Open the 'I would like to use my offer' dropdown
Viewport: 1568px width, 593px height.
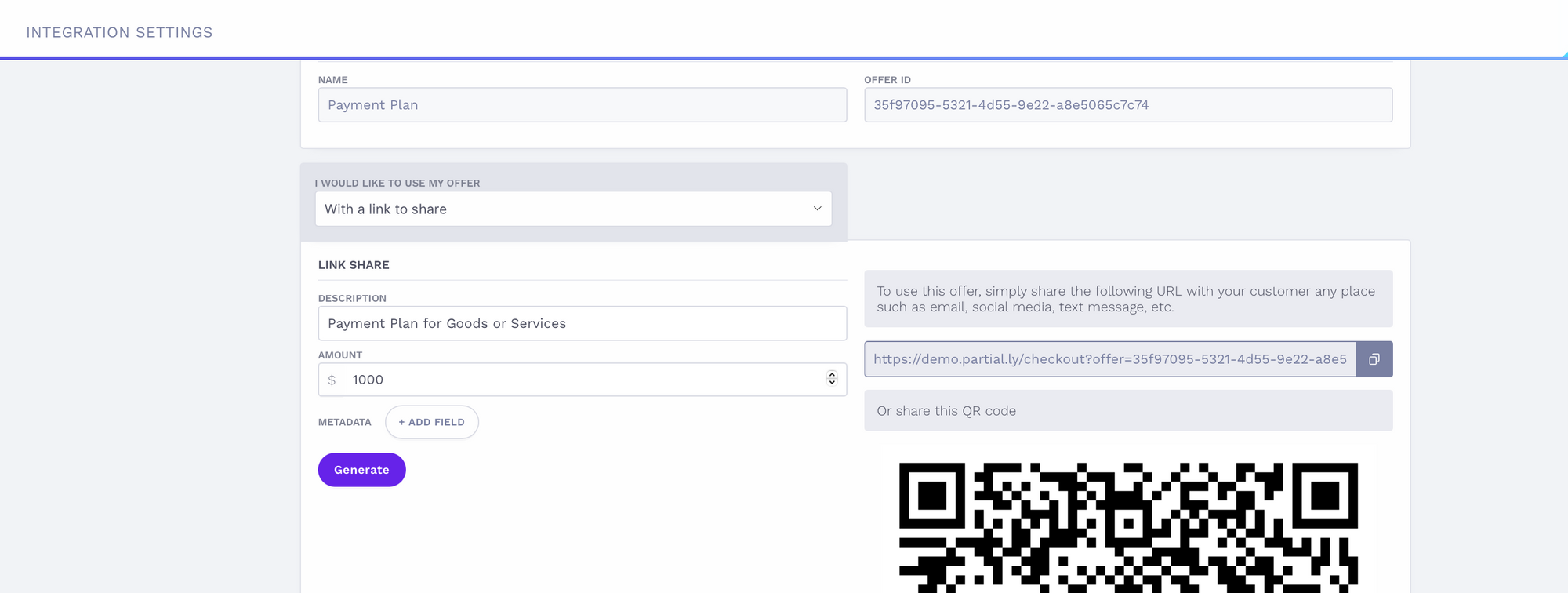pyautogui.click(x=573, y=209)
